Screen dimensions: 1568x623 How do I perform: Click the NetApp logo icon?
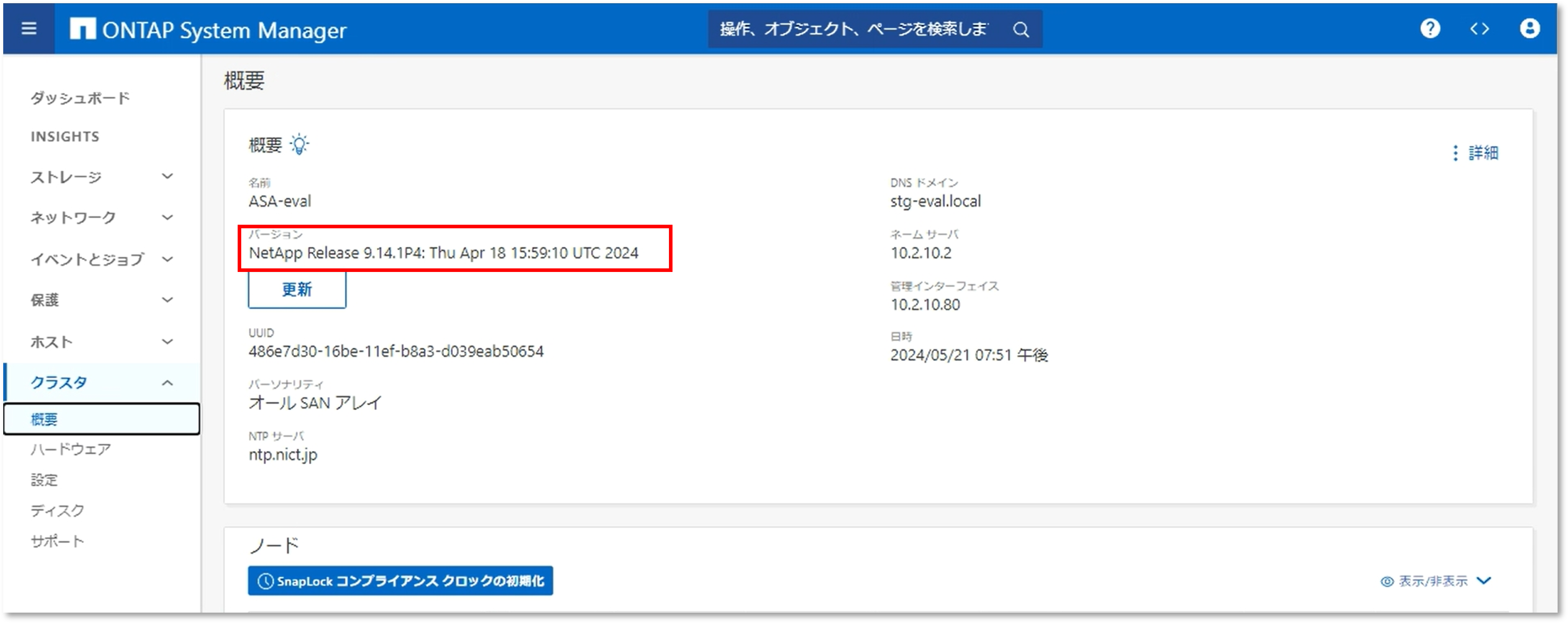[82, 29]
